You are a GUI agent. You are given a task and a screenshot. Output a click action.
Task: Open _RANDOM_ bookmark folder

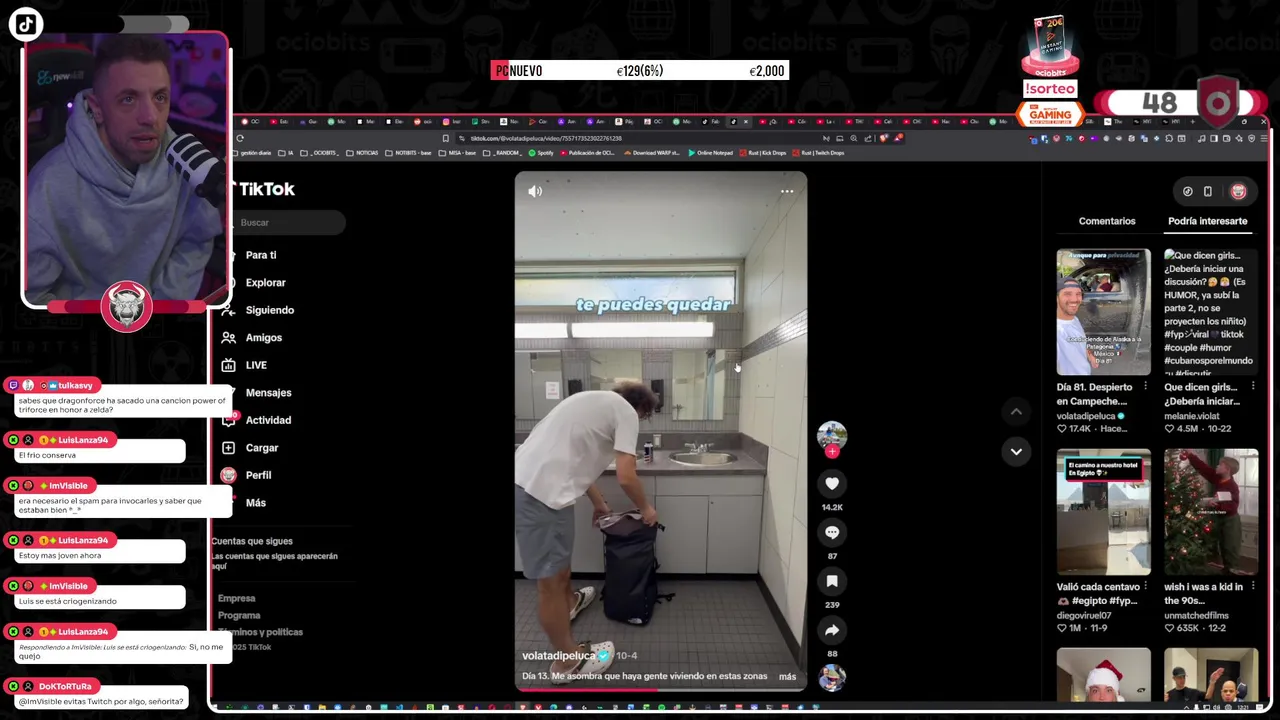coord(500,153)
